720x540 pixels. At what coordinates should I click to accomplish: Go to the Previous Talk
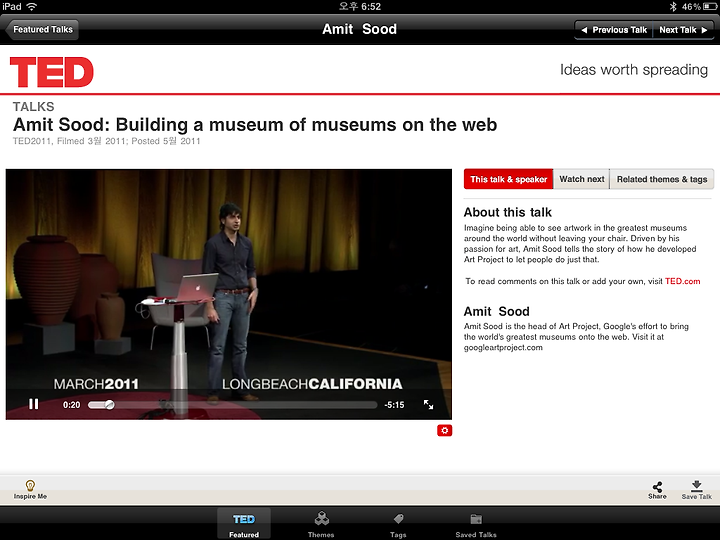(x=613, y=30)
